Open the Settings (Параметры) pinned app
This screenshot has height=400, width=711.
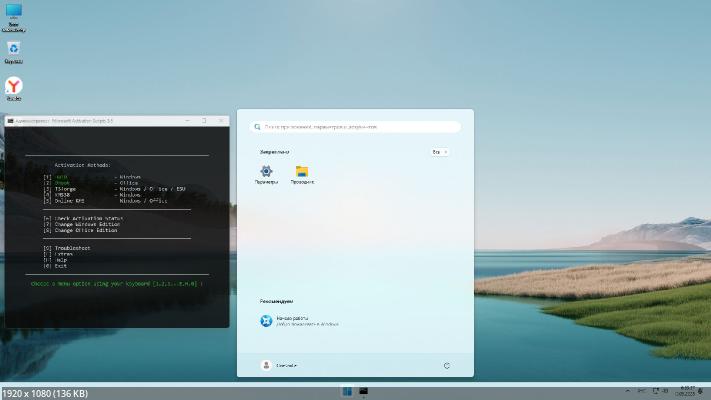[266, 172]
